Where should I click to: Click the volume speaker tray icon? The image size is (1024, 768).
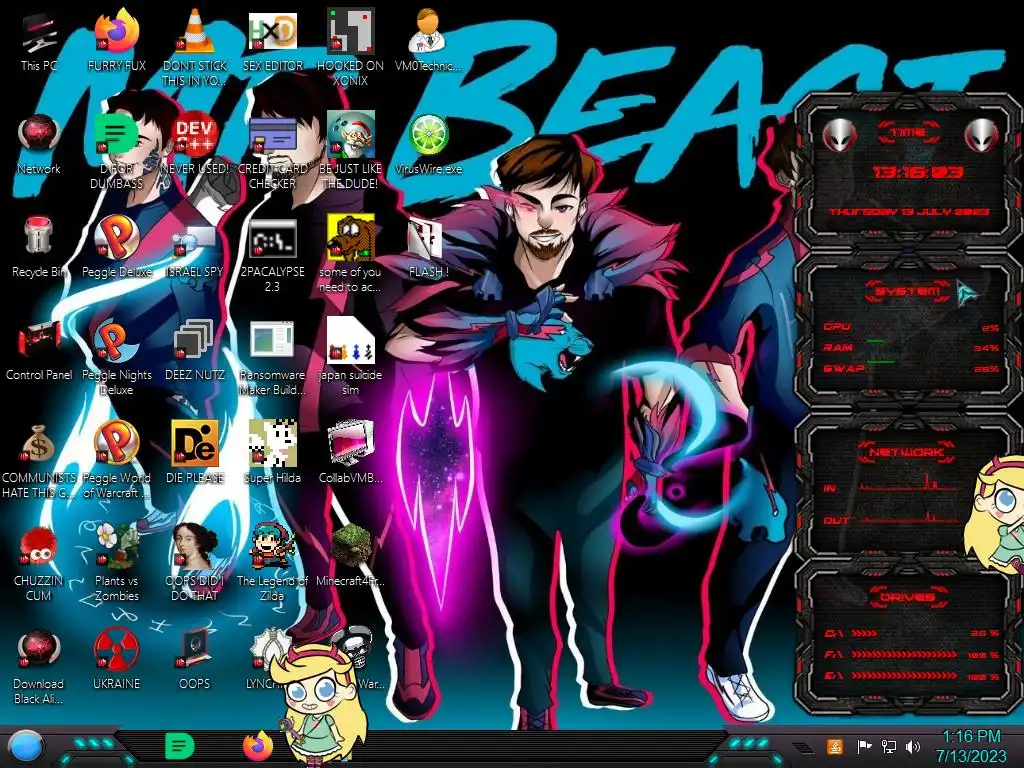click(x=913, y=746)
